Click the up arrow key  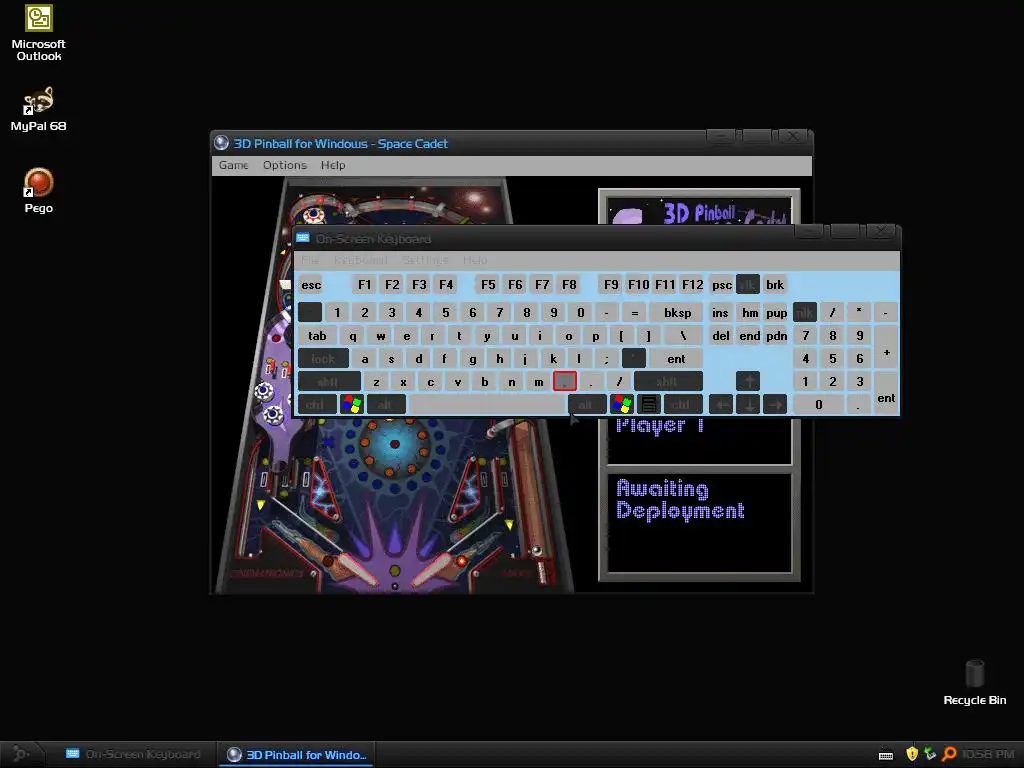tap(748, 381)
